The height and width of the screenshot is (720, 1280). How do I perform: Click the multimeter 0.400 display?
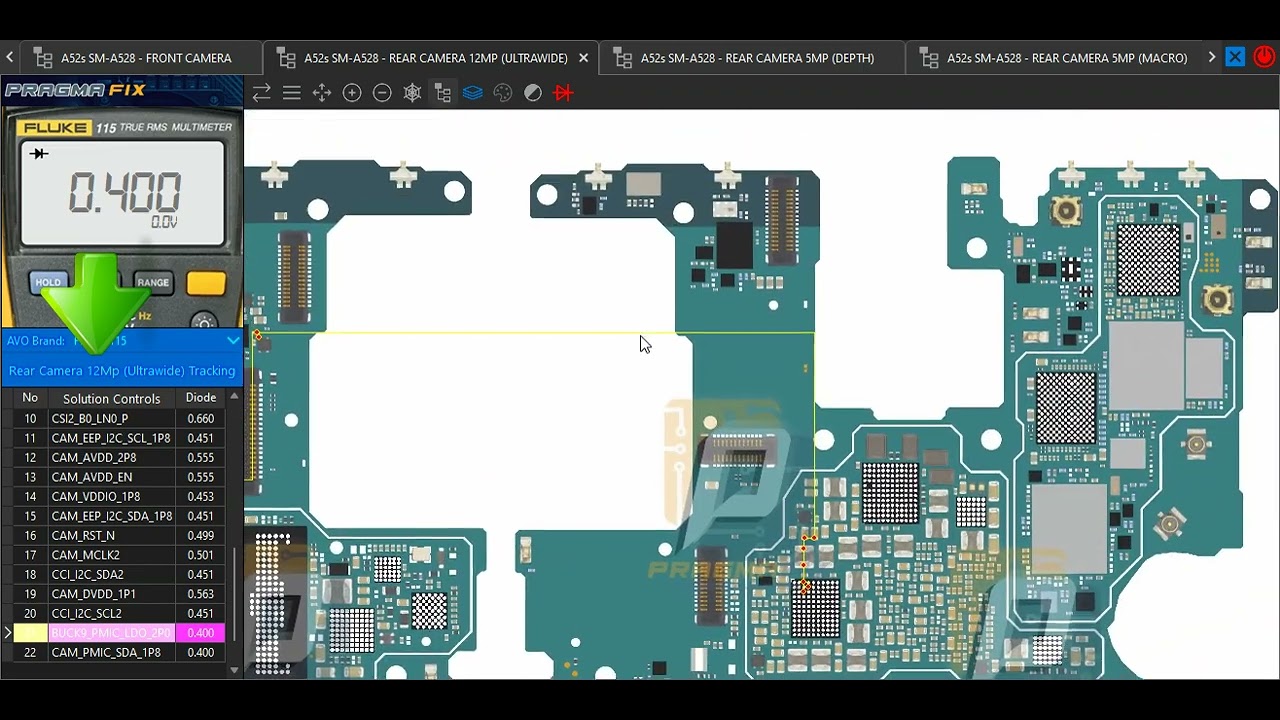123,193
